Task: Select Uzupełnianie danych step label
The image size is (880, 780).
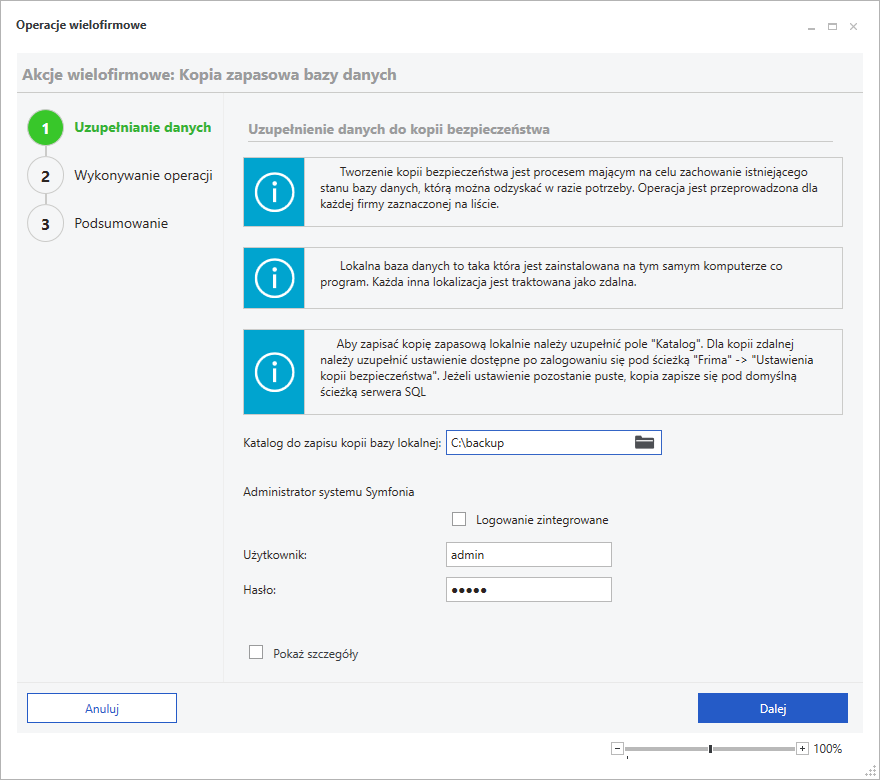Action: [142, 127]
